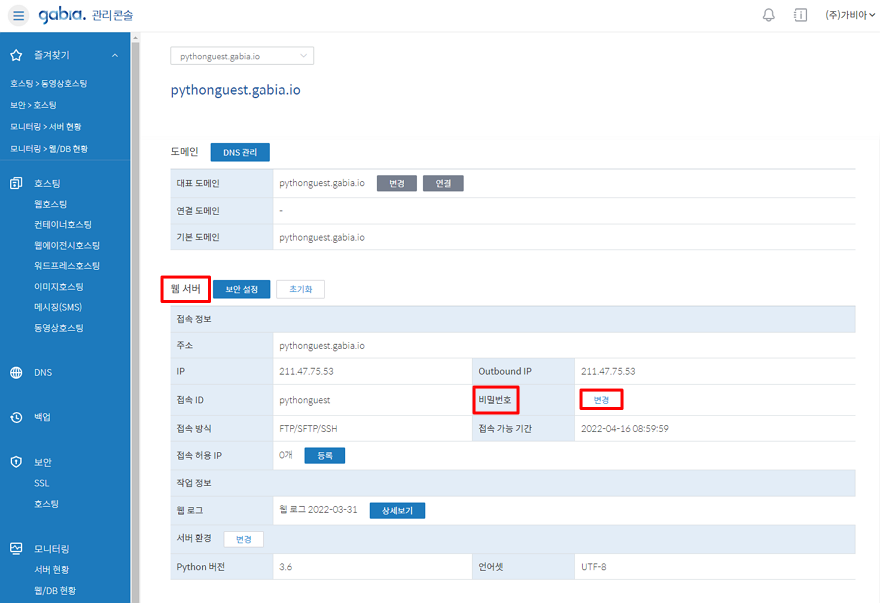Click the IP value 211.47.75.53
880x603 pixels.
point(306,371)
